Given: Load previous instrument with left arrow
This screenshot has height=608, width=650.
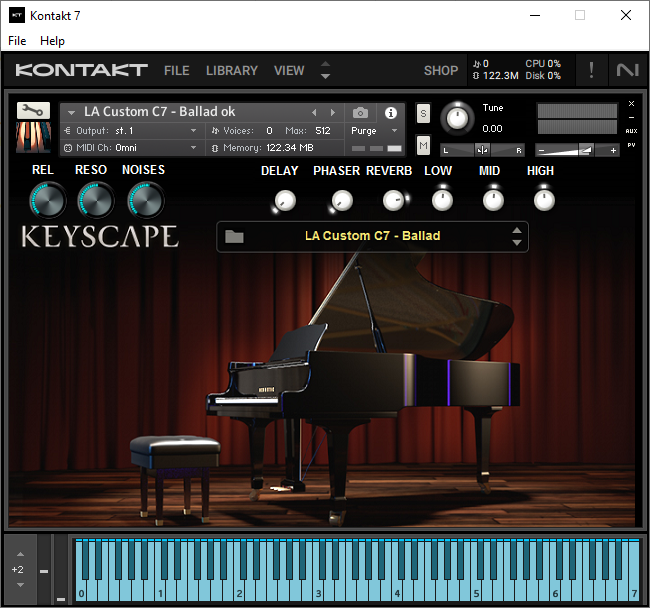Looking at the screenshot, I should [x=314, y=113].
